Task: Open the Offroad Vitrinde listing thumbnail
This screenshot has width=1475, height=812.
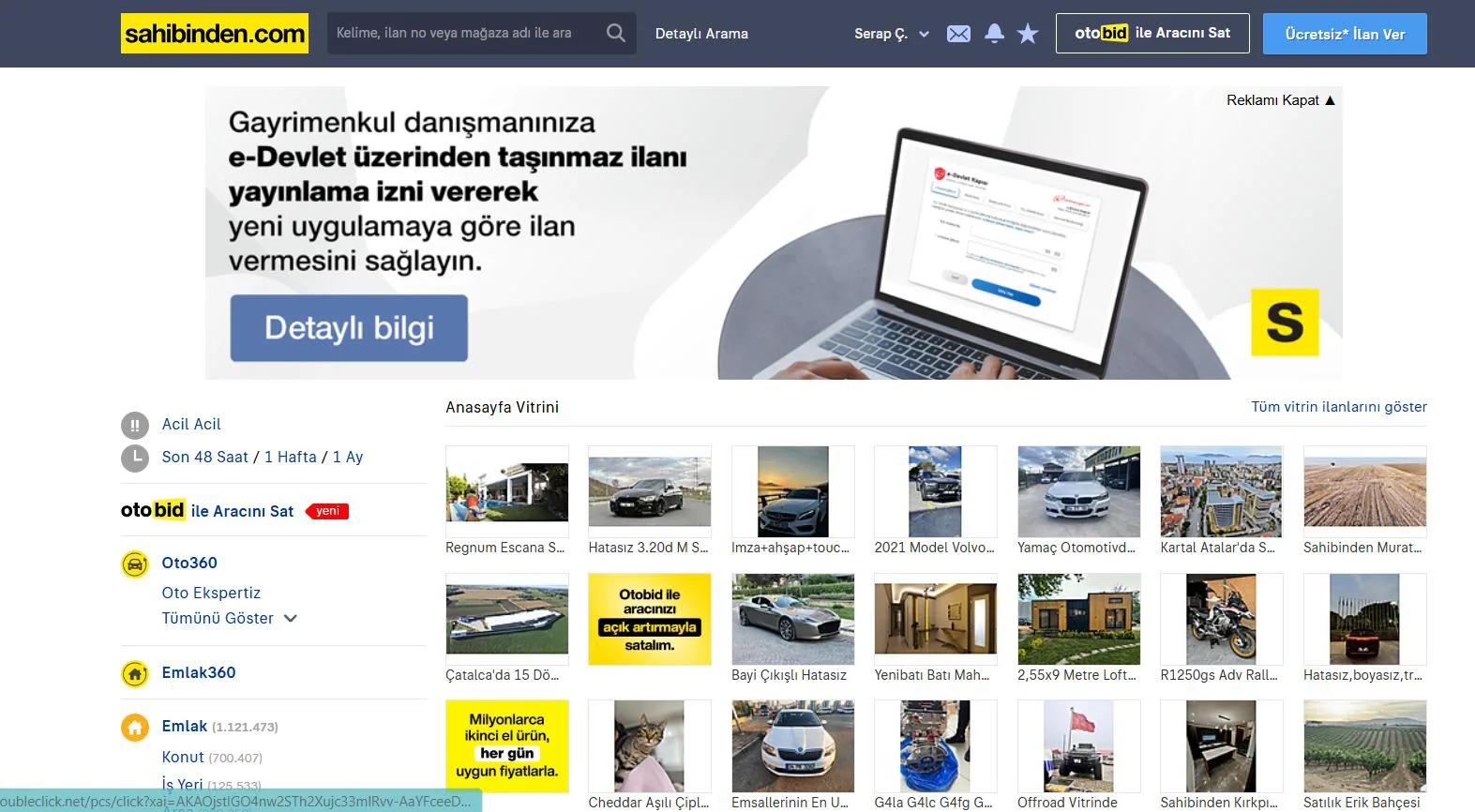Action: (1079, 746)
